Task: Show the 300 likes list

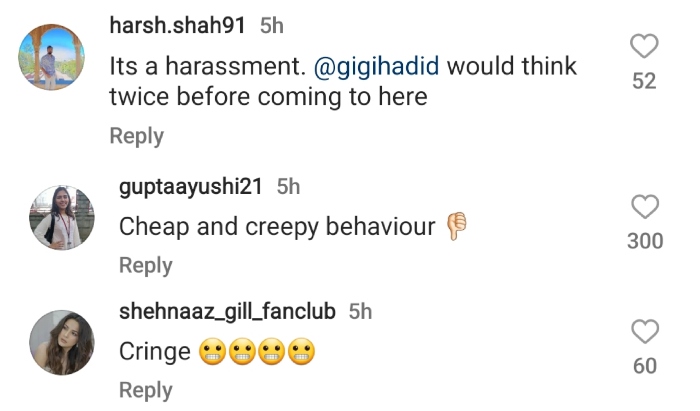Action: coord(645,241)
